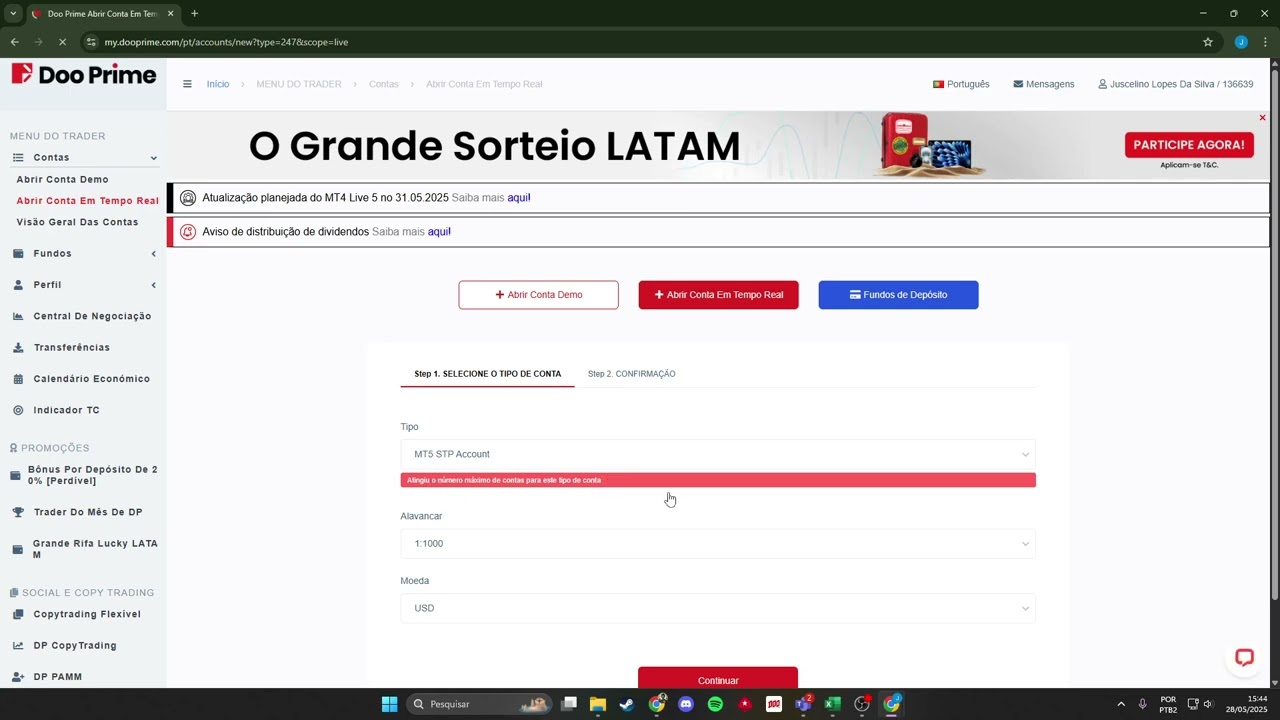Click the address bar URL
1280x720 pixels.
click(226, 42)
